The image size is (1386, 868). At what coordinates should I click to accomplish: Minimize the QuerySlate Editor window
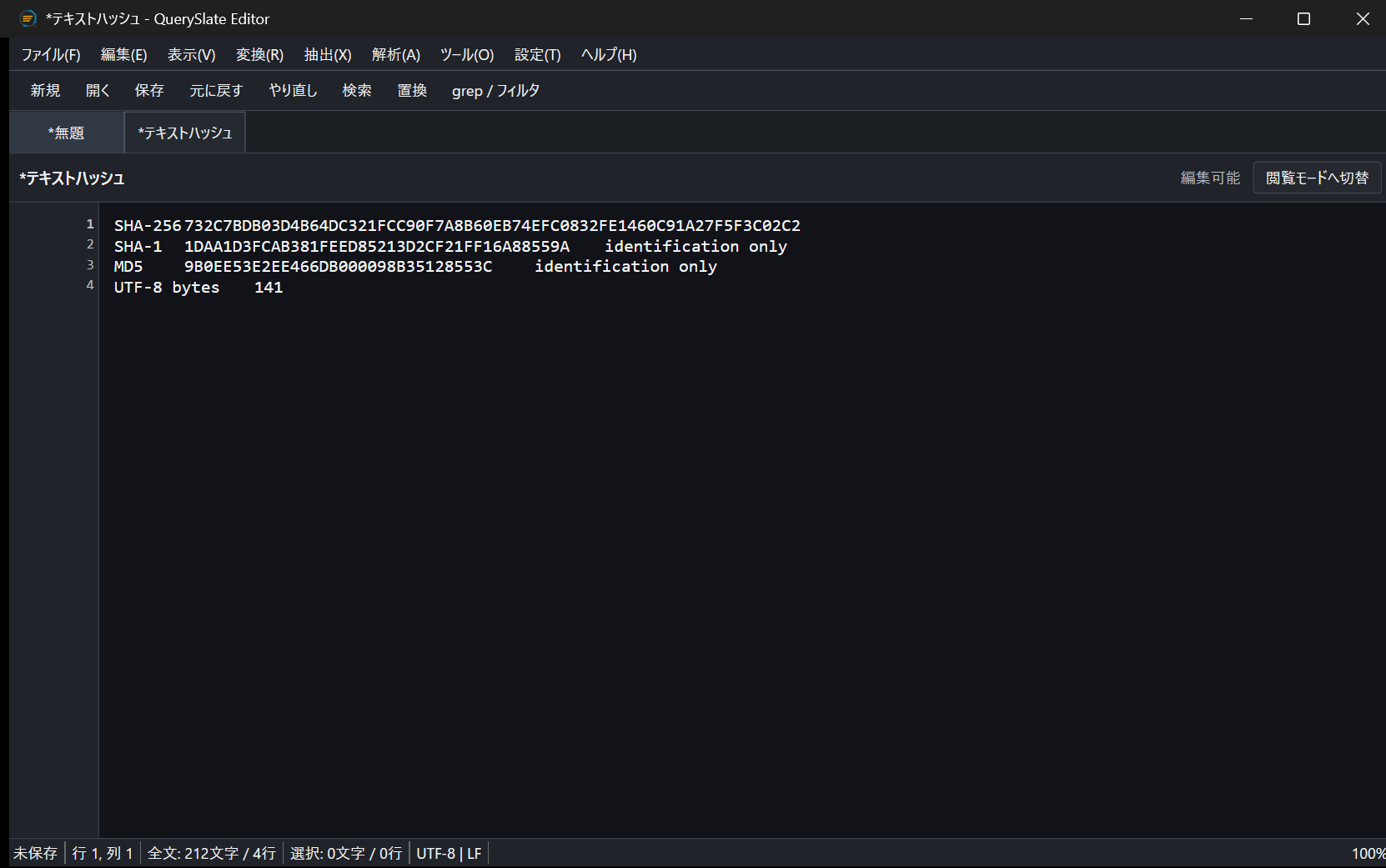coord(1247,18)
